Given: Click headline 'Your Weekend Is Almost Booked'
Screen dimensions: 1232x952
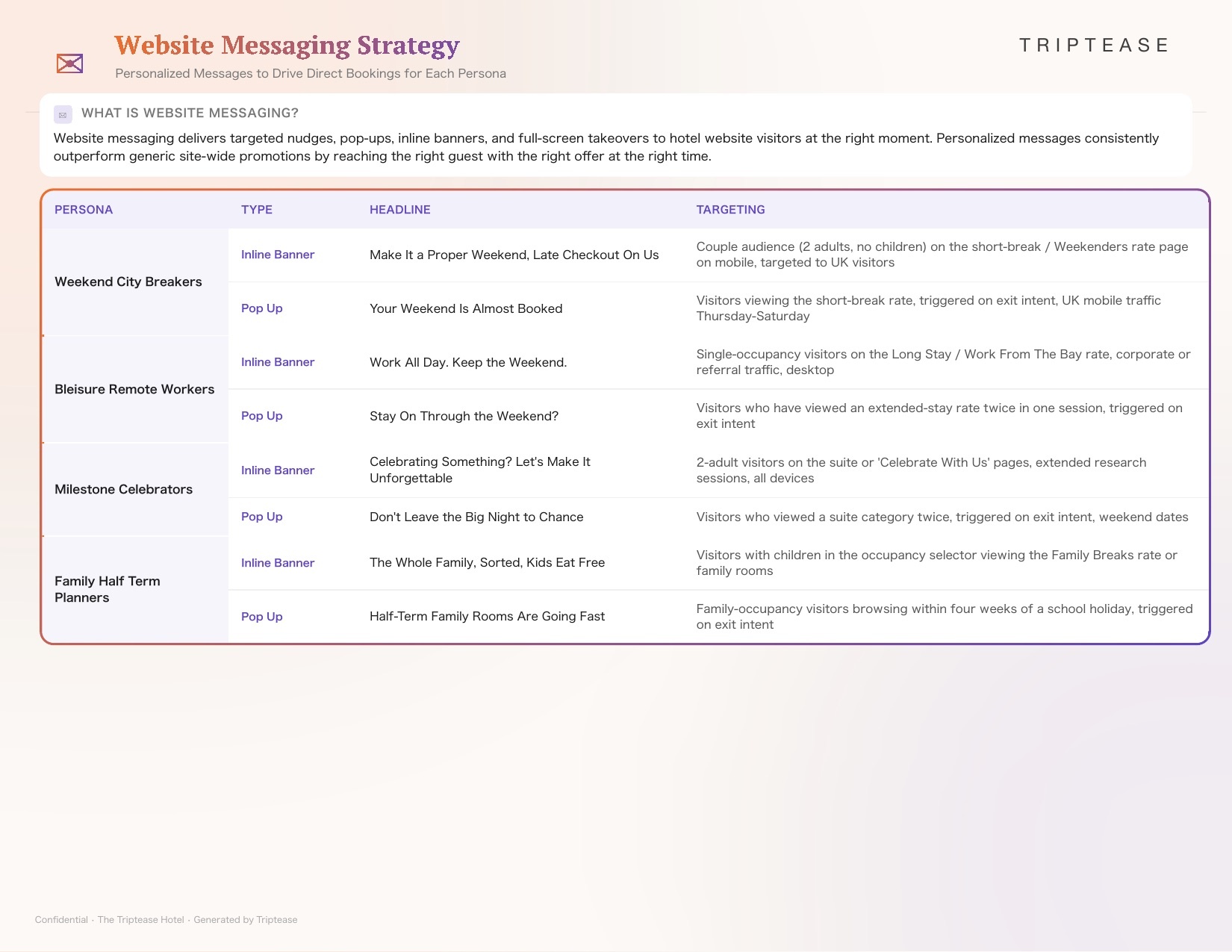Looking at the screenshot, I should coord(466,308).
